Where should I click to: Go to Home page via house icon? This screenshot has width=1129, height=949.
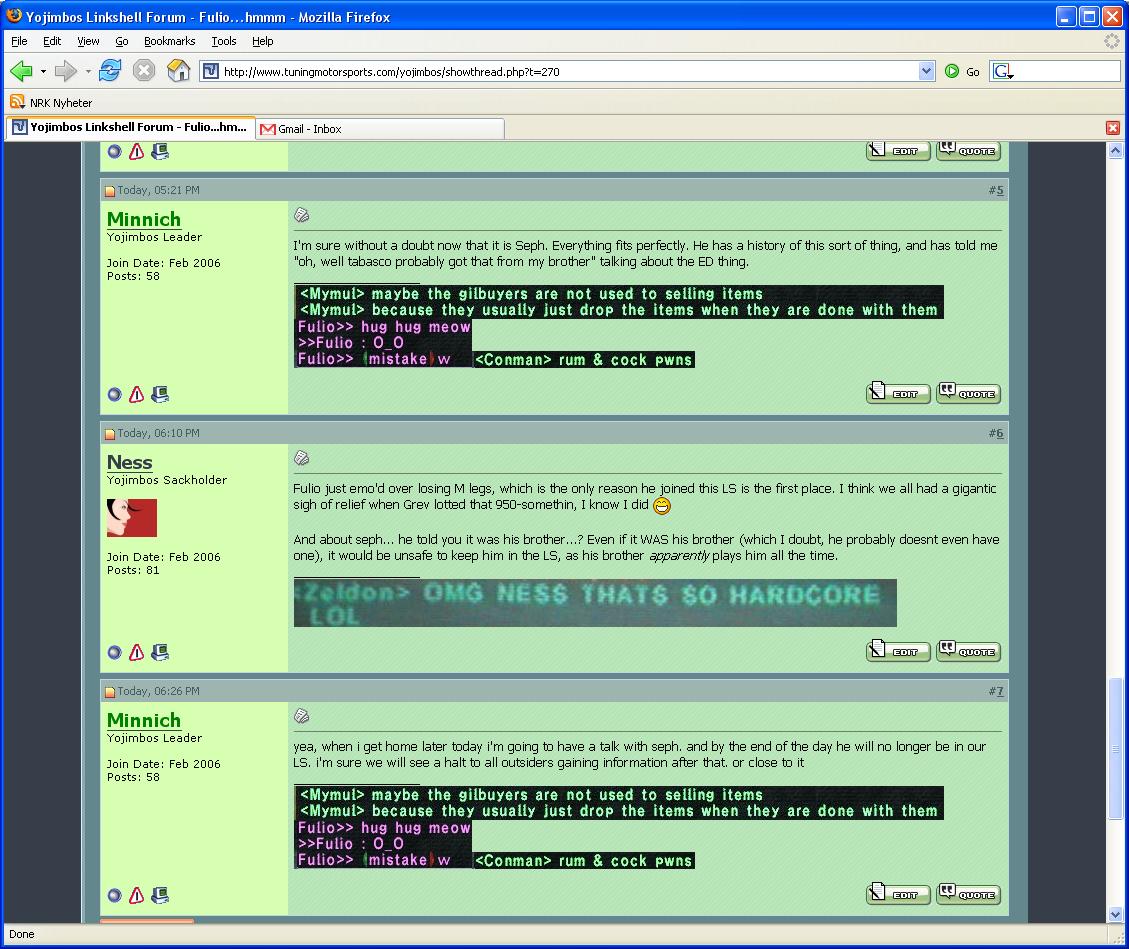tap(178, 71)
